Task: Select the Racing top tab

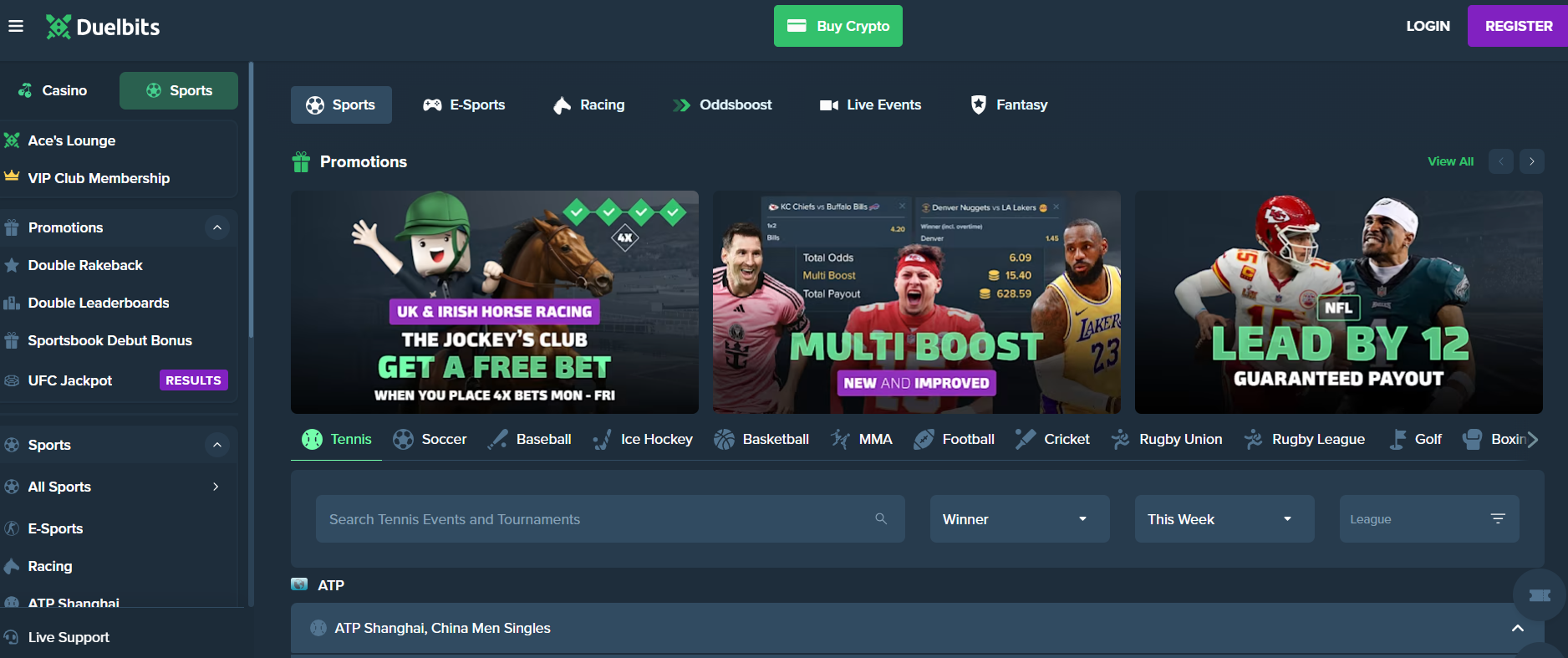Action: click(x=588, y=105)
